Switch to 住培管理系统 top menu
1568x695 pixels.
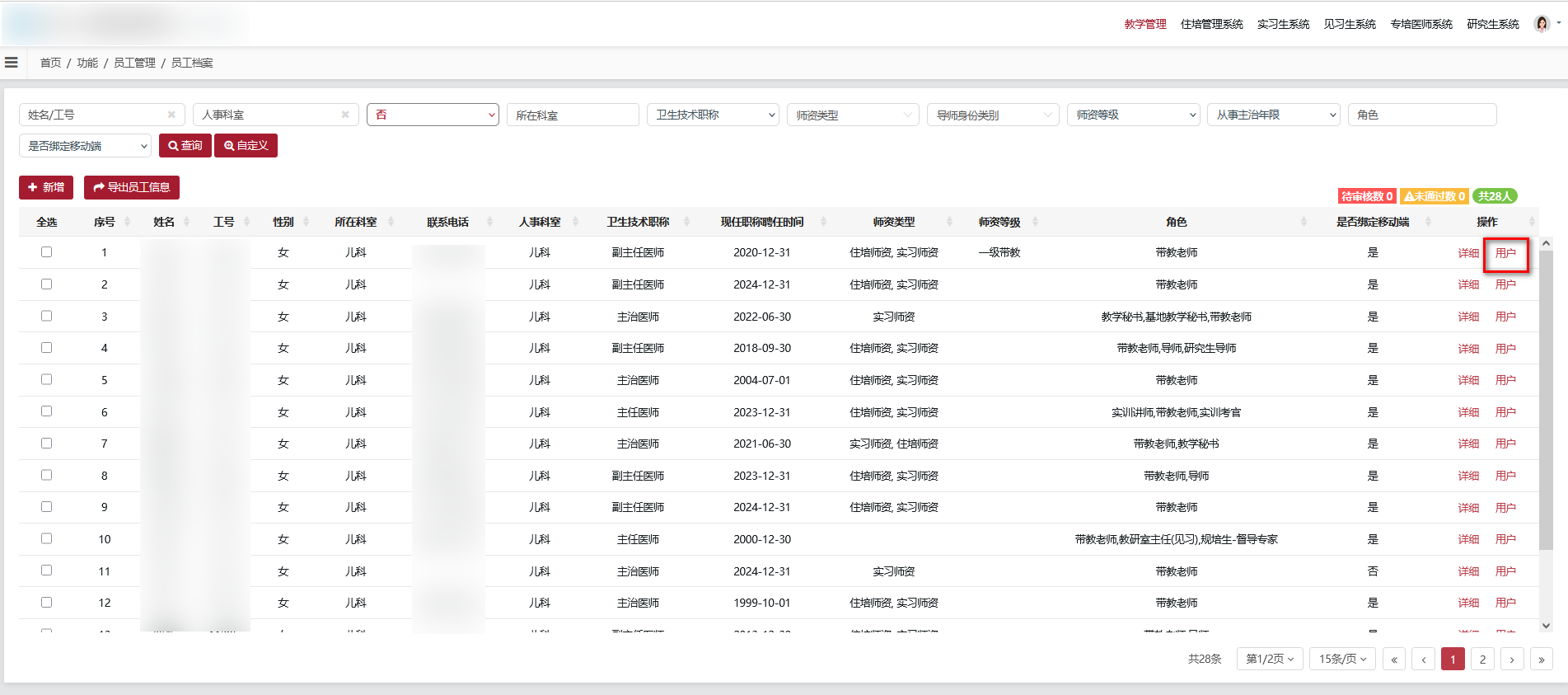click(1211, 24)
